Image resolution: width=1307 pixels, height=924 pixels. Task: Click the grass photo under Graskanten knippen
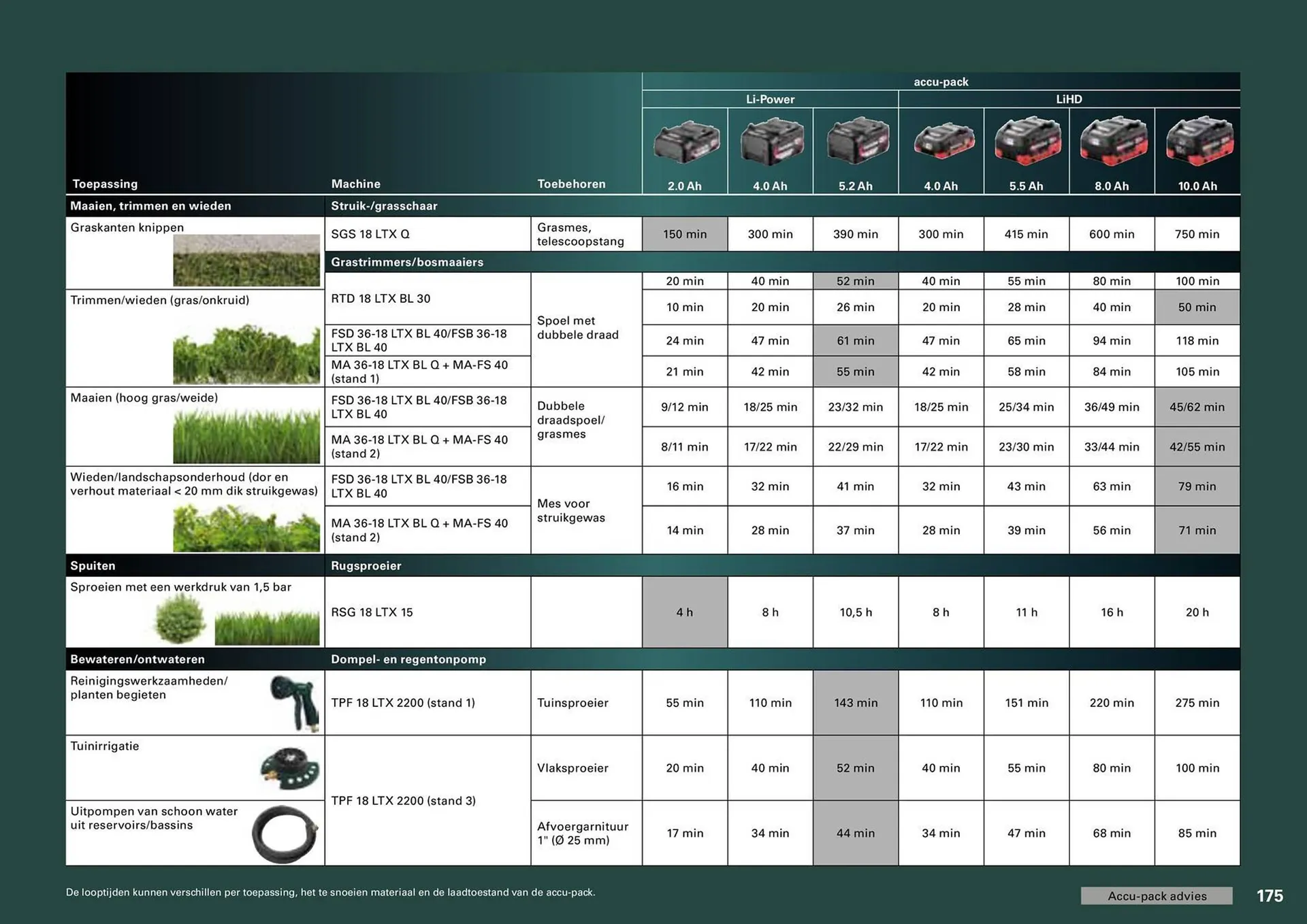[x=246, y=262]
